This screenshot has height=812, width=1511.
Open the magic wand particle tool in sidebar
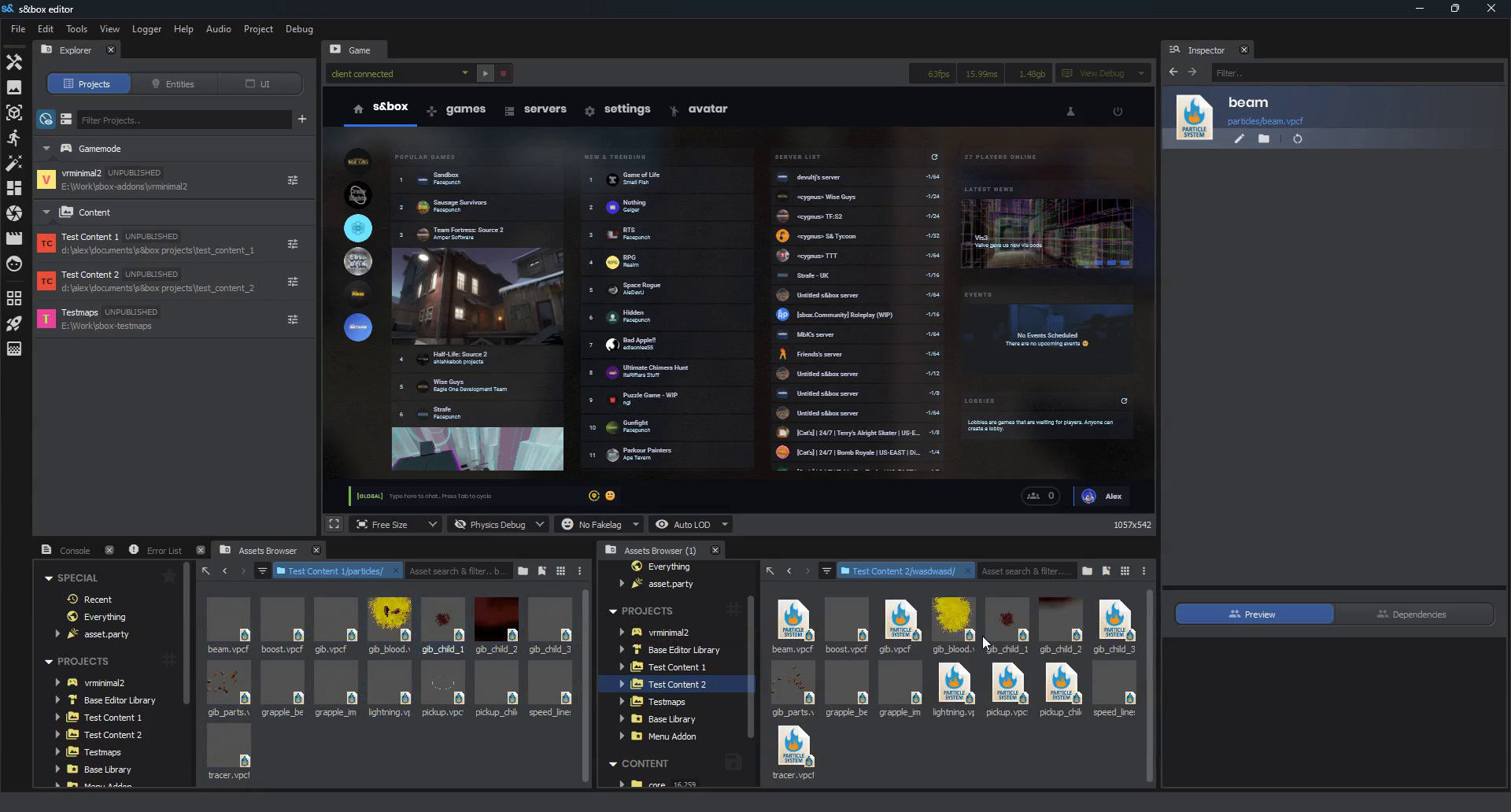[x=14, y=163]
